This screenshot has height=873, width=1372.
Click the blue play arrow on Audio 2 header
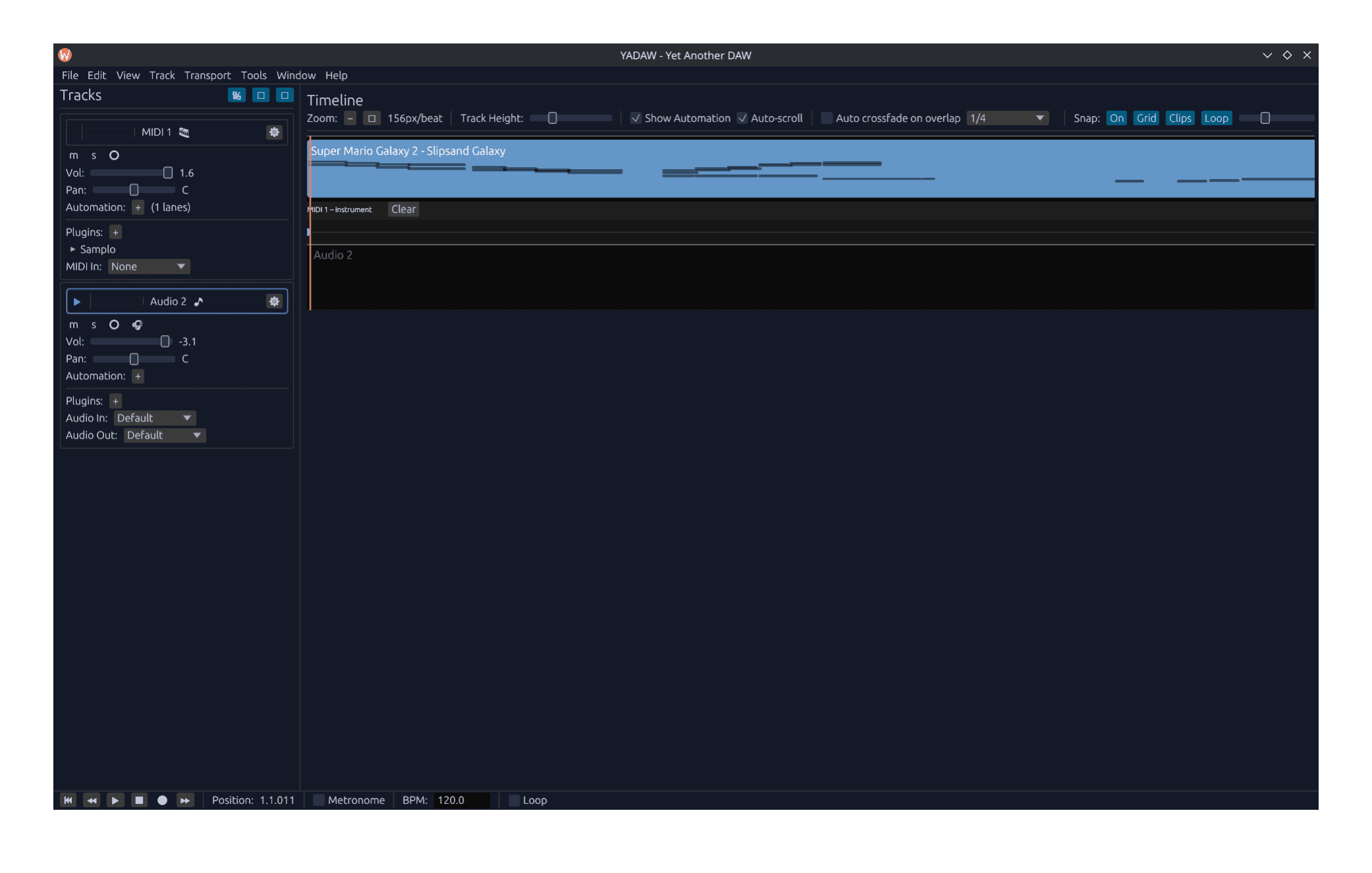click(77, 302)
